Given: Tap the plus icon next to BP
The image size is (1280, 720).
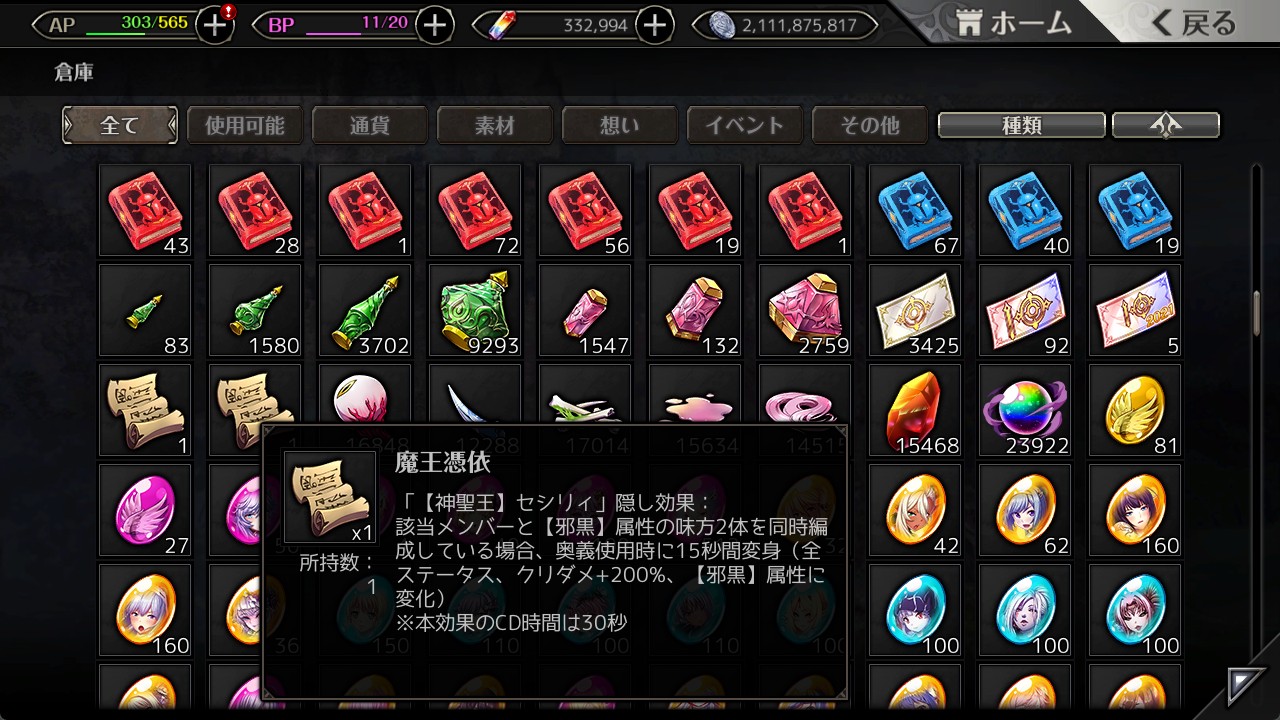Looking at the screenshot, I should coord(434,25).
